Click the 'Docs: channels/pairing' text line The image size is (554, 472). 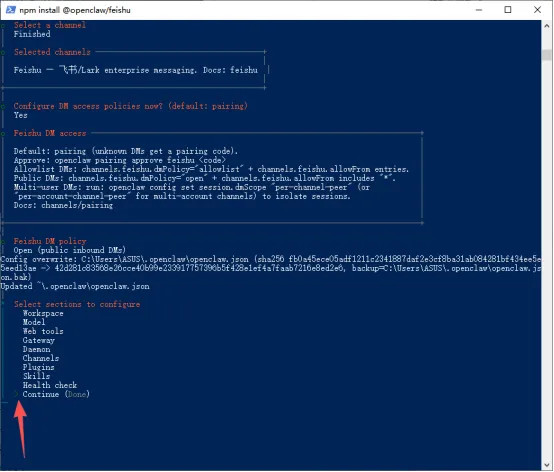tap(63, 206)
